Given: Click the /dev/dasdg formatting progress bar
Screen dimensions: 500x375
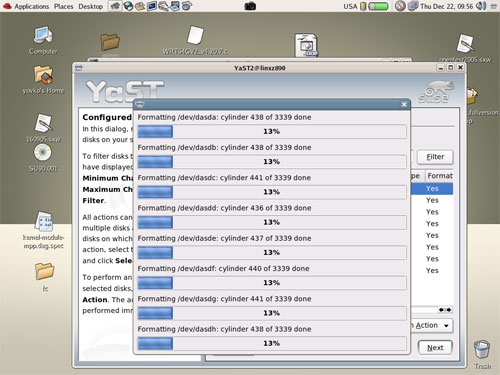Looking at the screenshot, I should [x=272, y=313].
